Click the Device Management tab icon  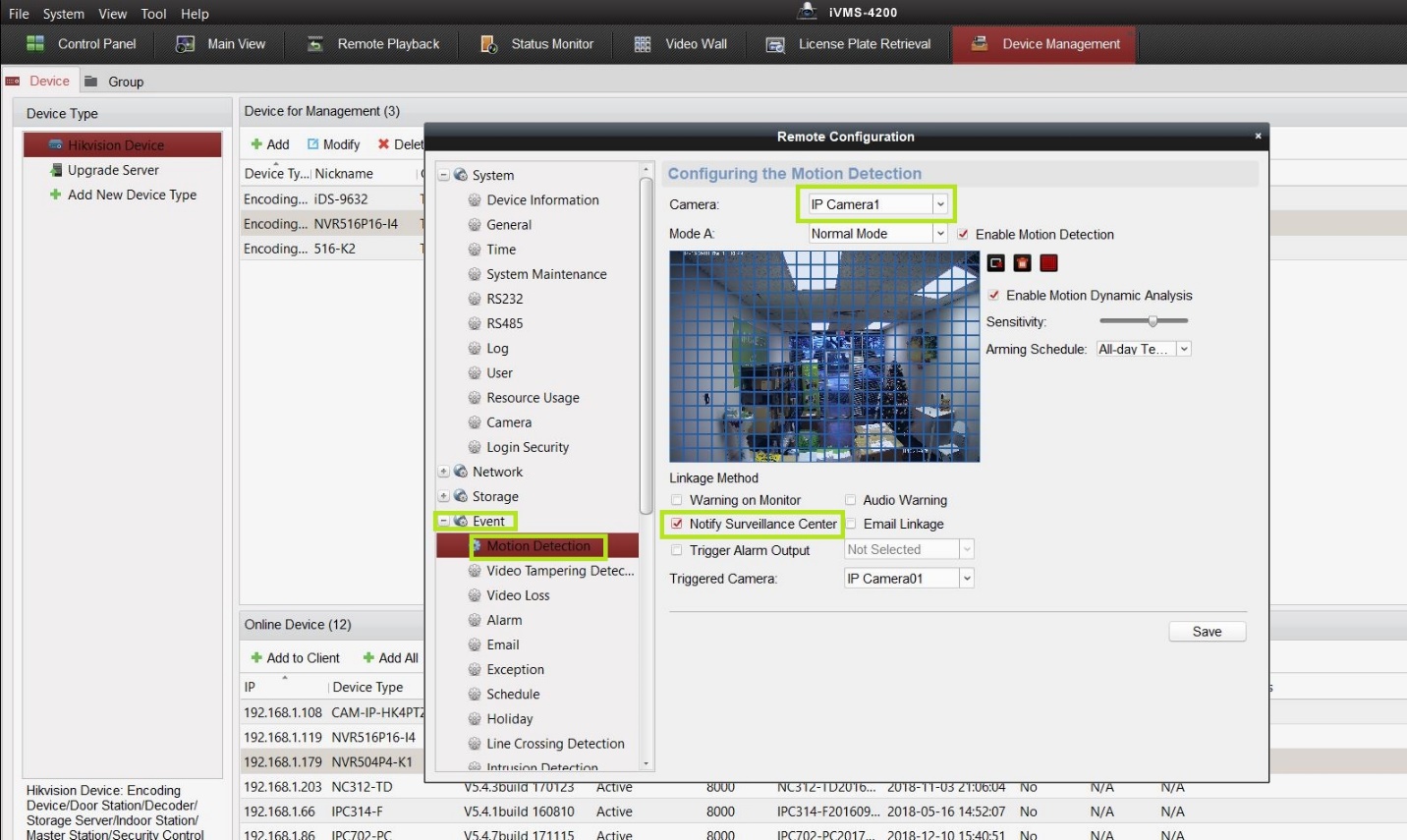[x=980, y=43]
